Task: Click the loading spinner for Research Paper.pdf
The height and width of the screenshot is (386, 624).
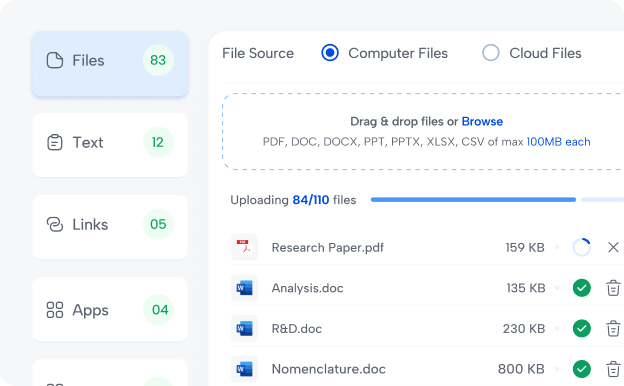Action: 581,247
